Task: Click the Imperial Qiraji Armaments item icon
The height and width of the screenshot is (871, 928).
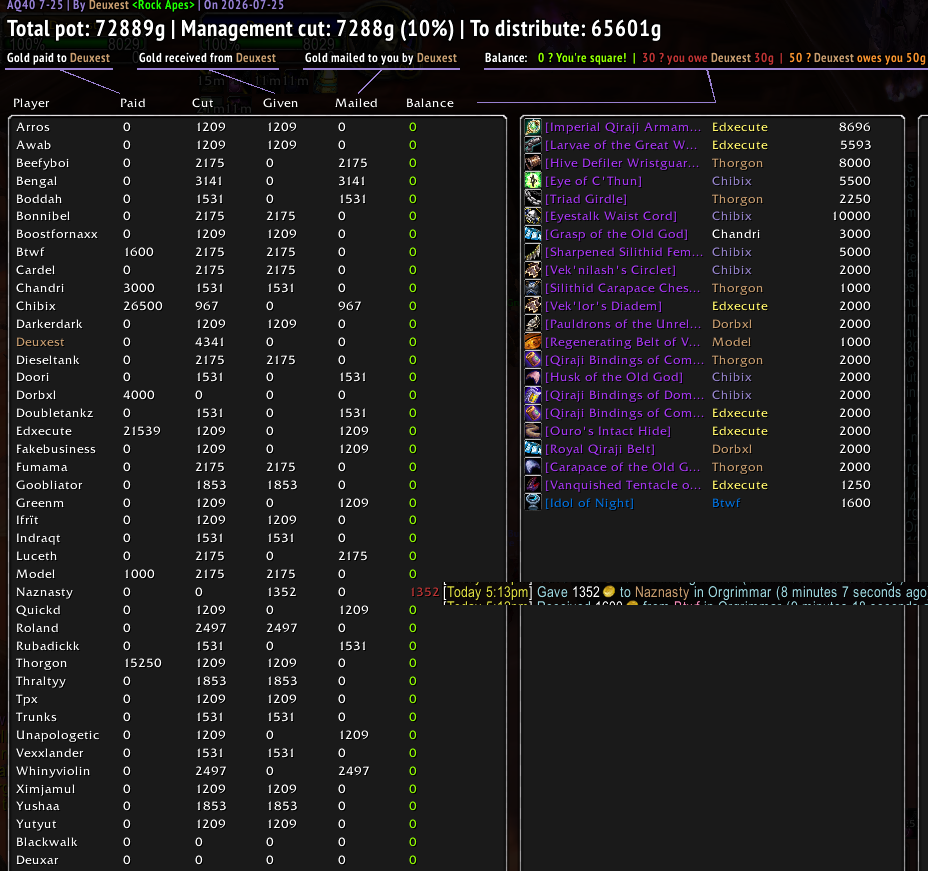Action: pos(533,127)
